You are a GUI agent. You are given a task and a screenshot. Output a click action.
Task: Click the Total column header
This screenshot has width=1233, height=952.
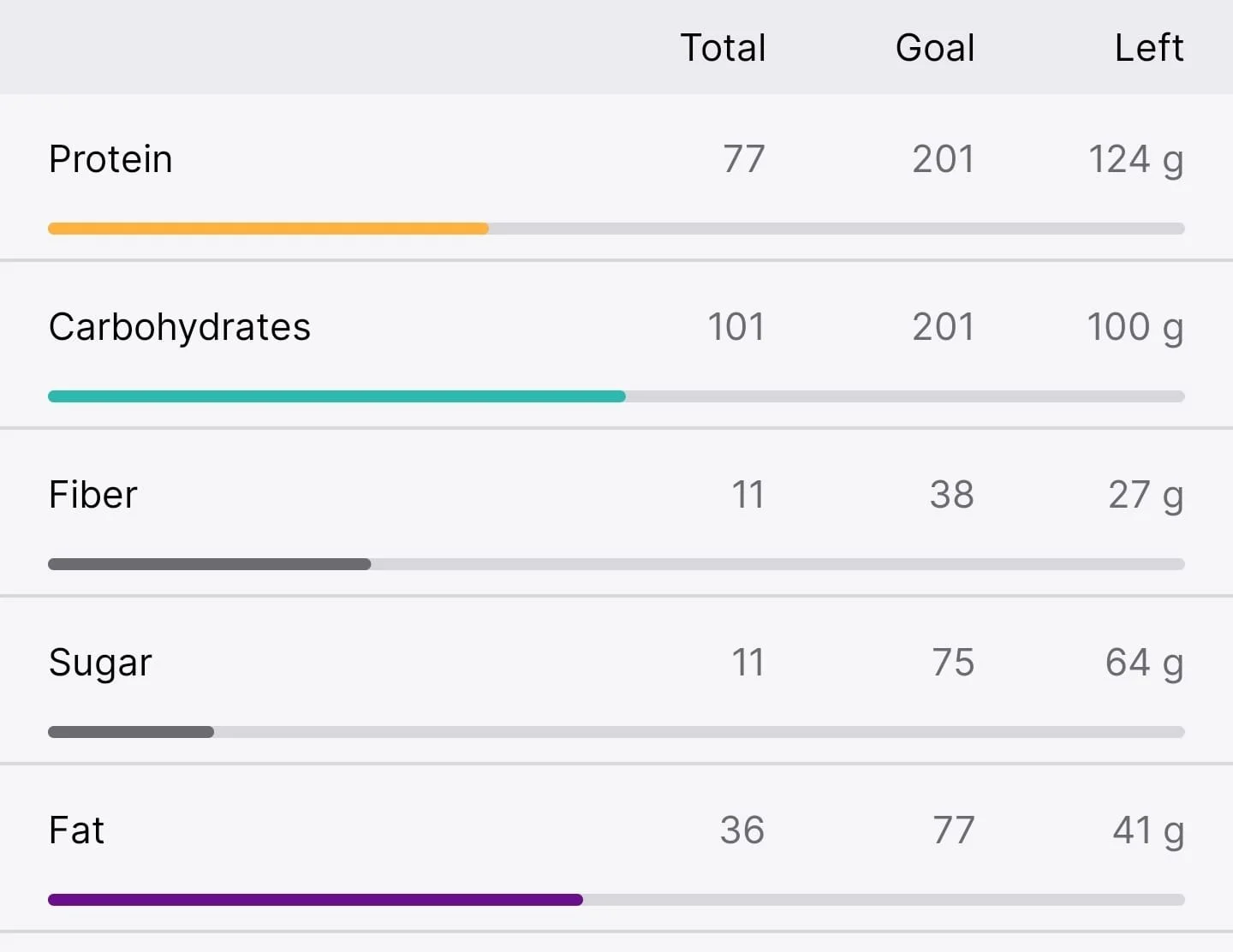tap(723, 48)
